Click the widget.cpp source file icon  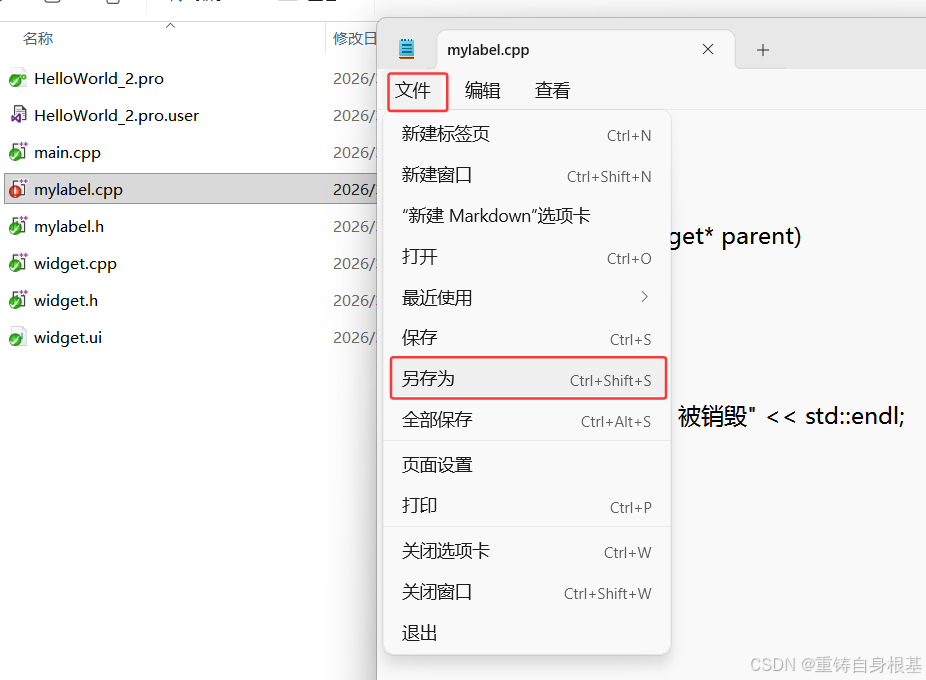[x=18, y=263]
